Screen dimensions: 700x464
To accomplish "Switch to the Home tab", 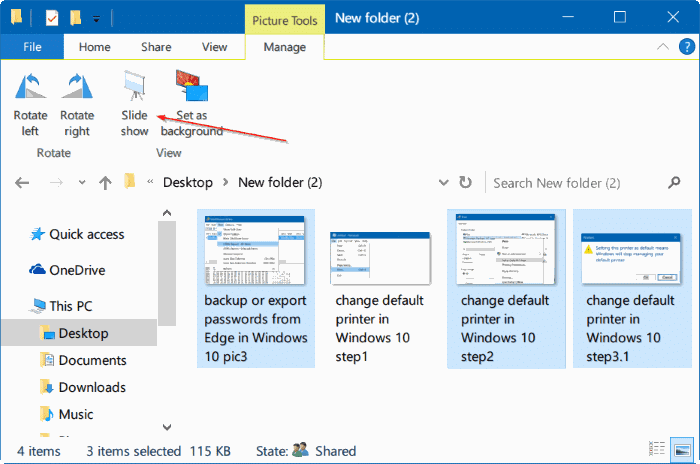I will pos(95,47).
